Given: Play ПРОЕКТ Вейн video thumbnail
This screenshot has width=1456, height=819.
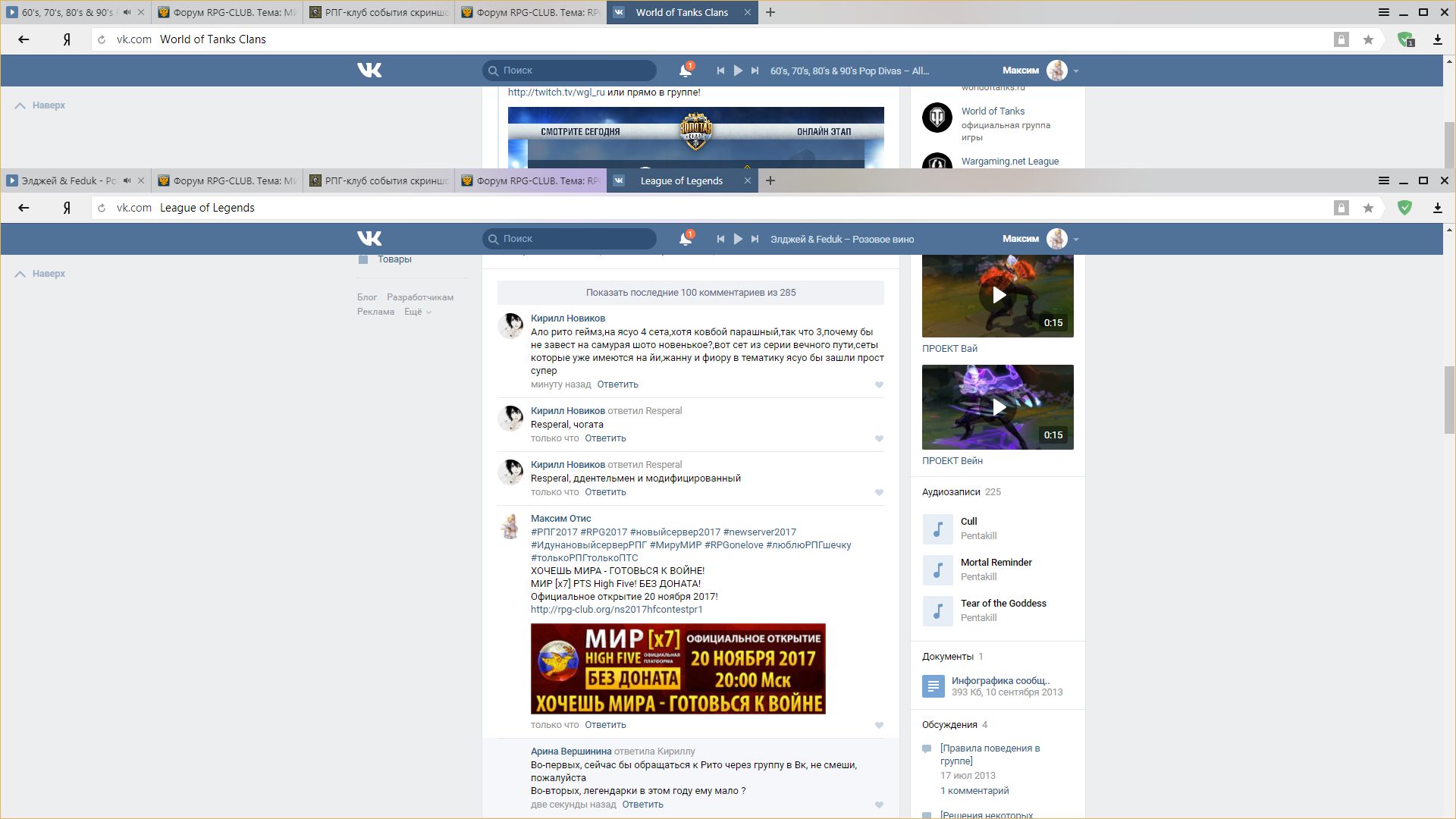Looking at the screenshot, I should [998, 407].
